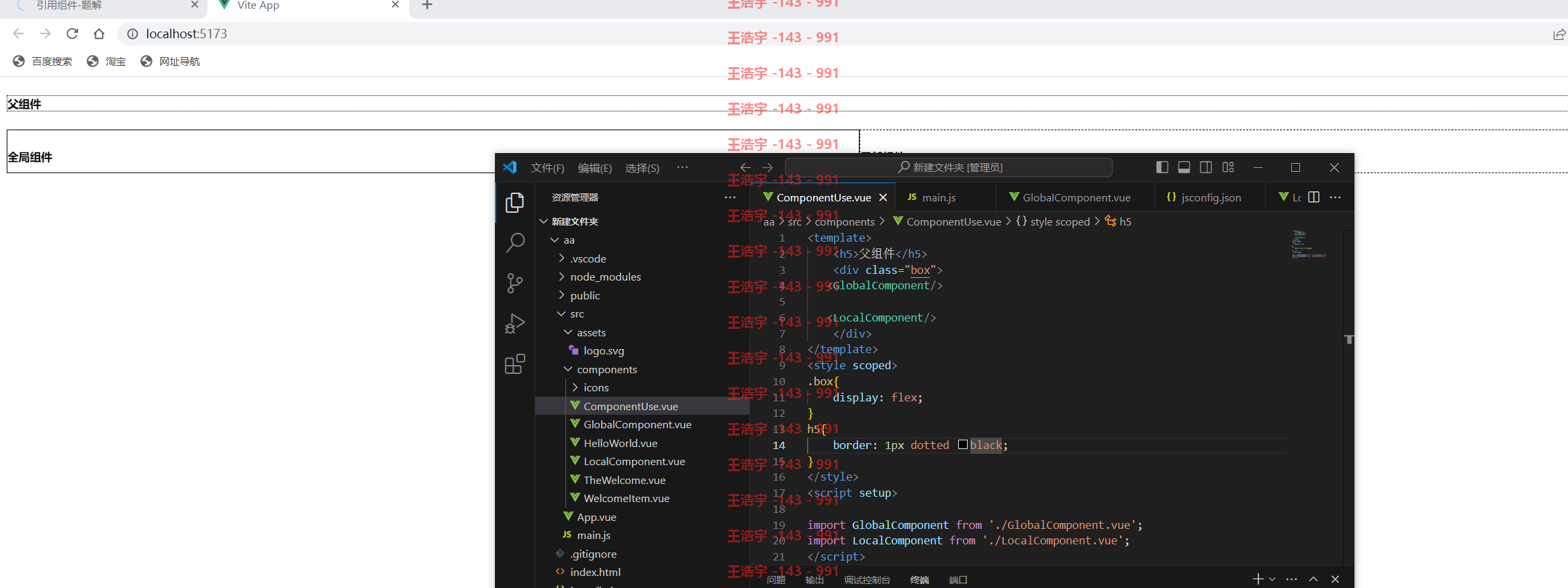Go forward in VS Code navigation history
The width and height of the screenshot is (1568, 588).
[x=767, y=167]
